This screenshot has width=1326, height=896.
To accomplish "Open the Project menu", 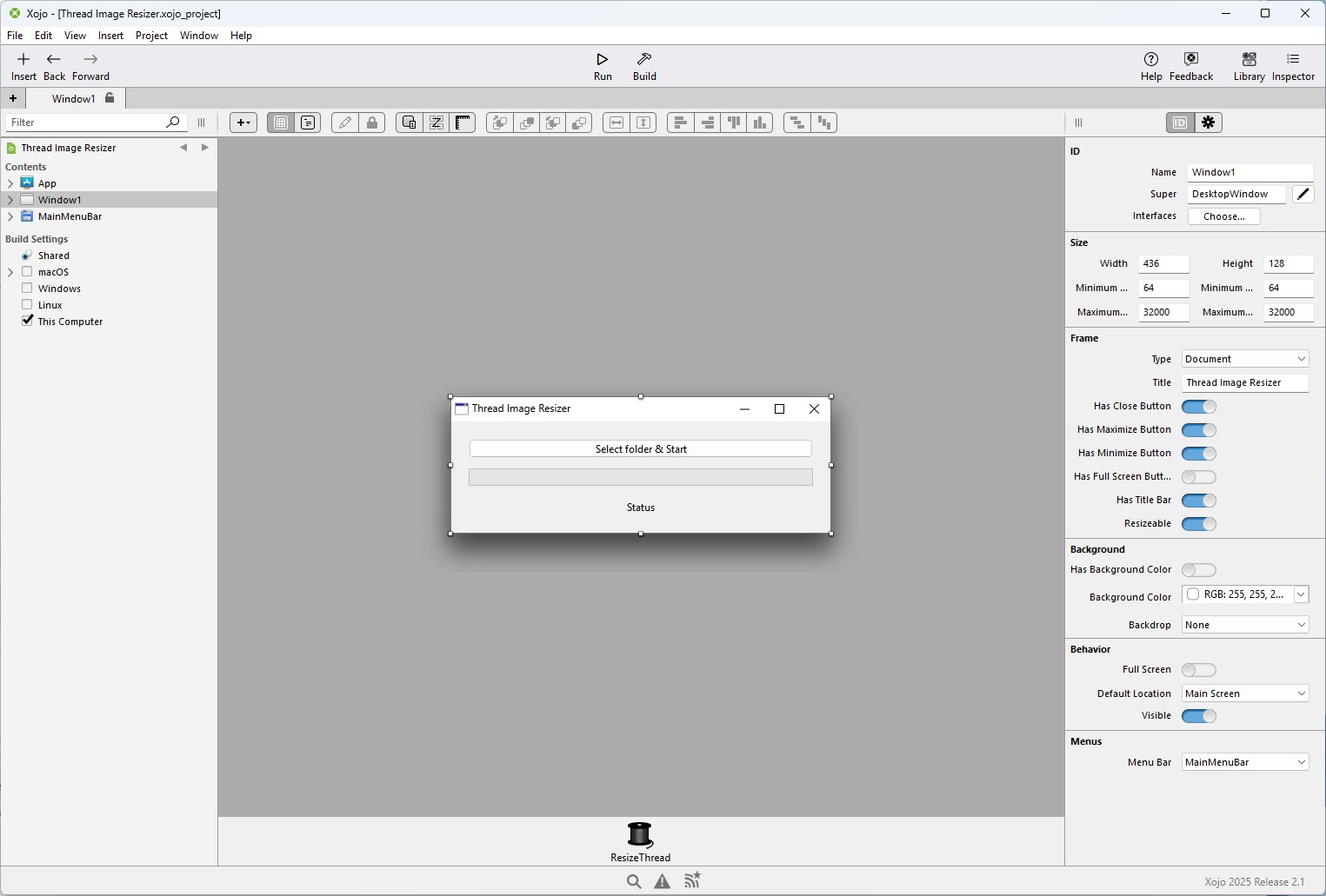I will tap(151, 36).
